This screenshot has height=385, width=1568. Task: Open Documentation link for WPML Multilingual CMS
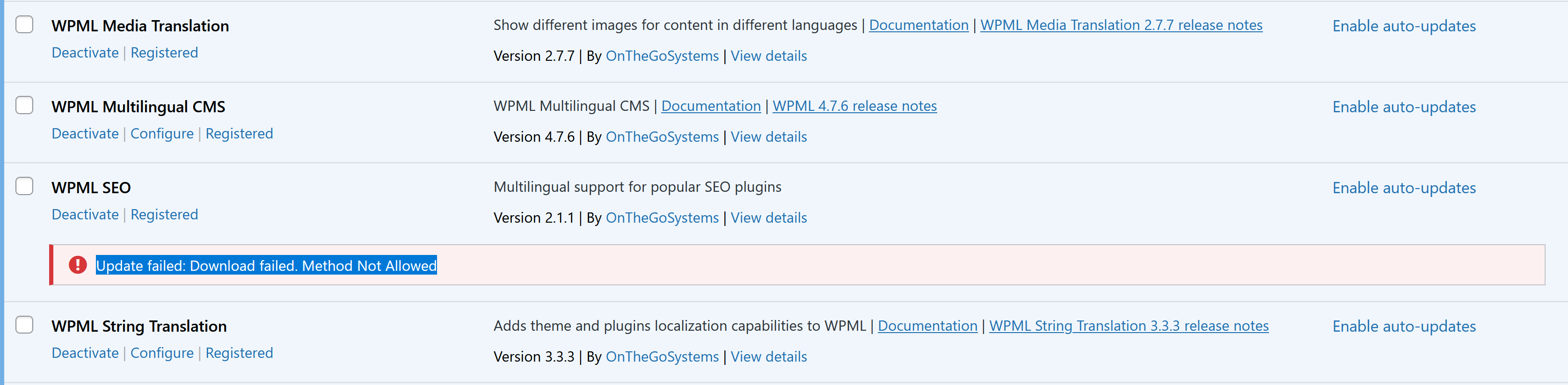tap(711, 106)
